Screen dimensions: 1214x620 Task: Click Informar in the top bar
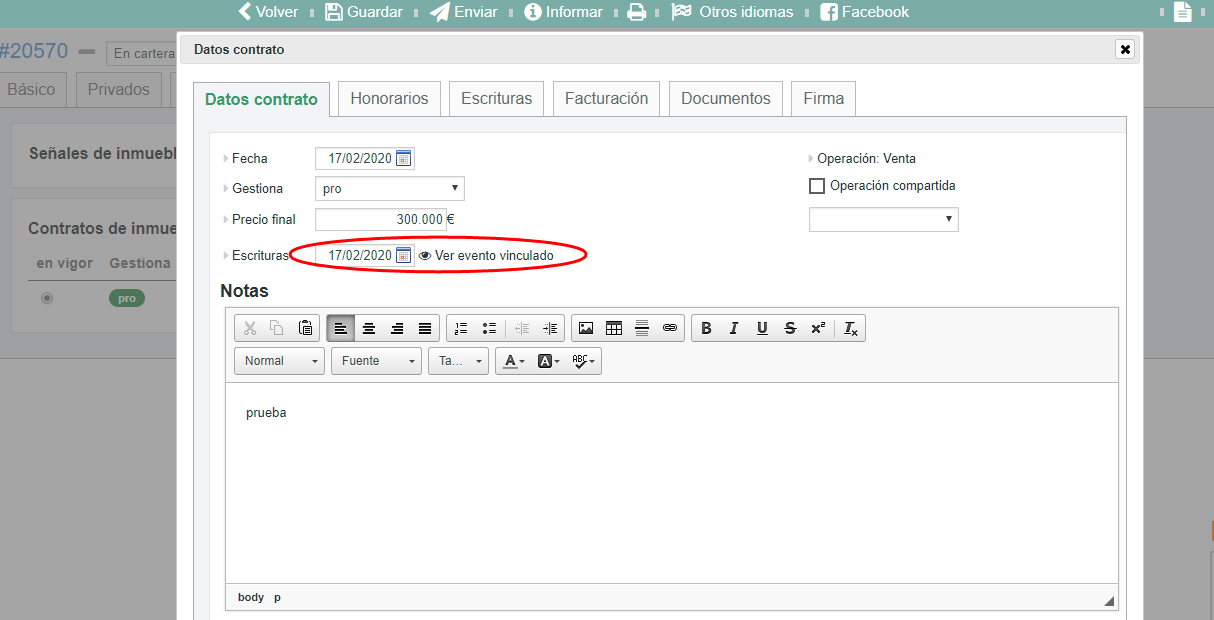(x=563, y=12)
